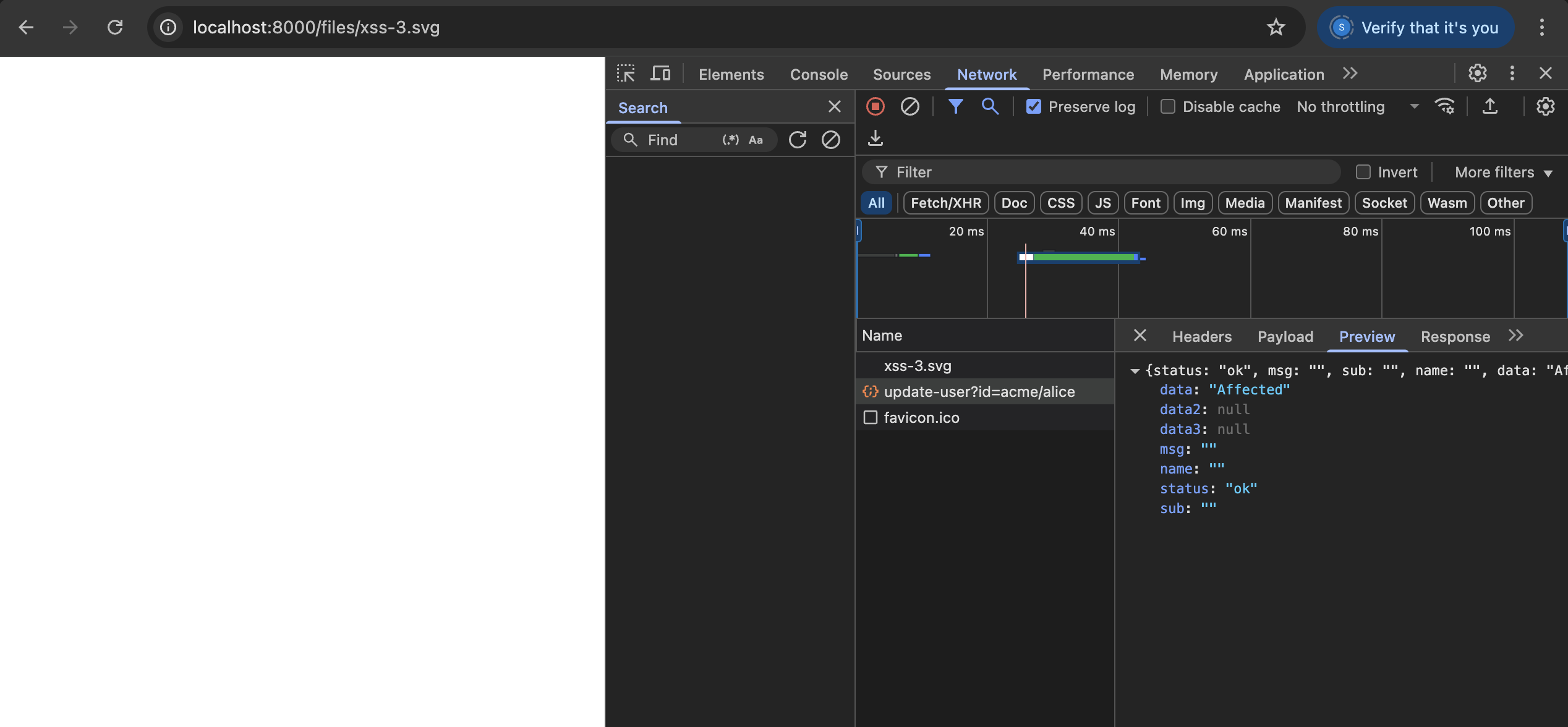Clear the network log

(x=909, y=106)
